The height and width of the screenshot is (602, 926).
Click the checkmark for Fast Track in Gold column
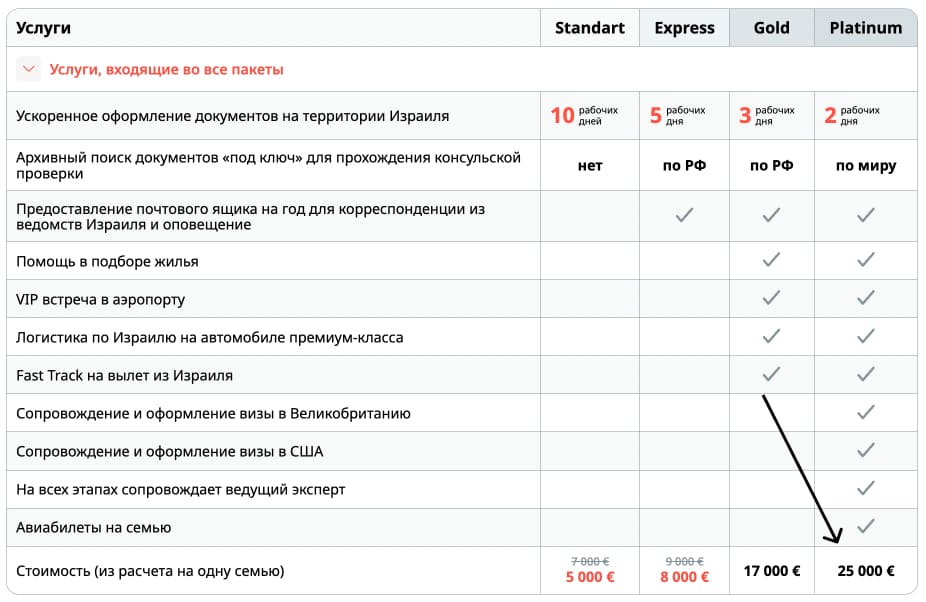click(771, 374)
